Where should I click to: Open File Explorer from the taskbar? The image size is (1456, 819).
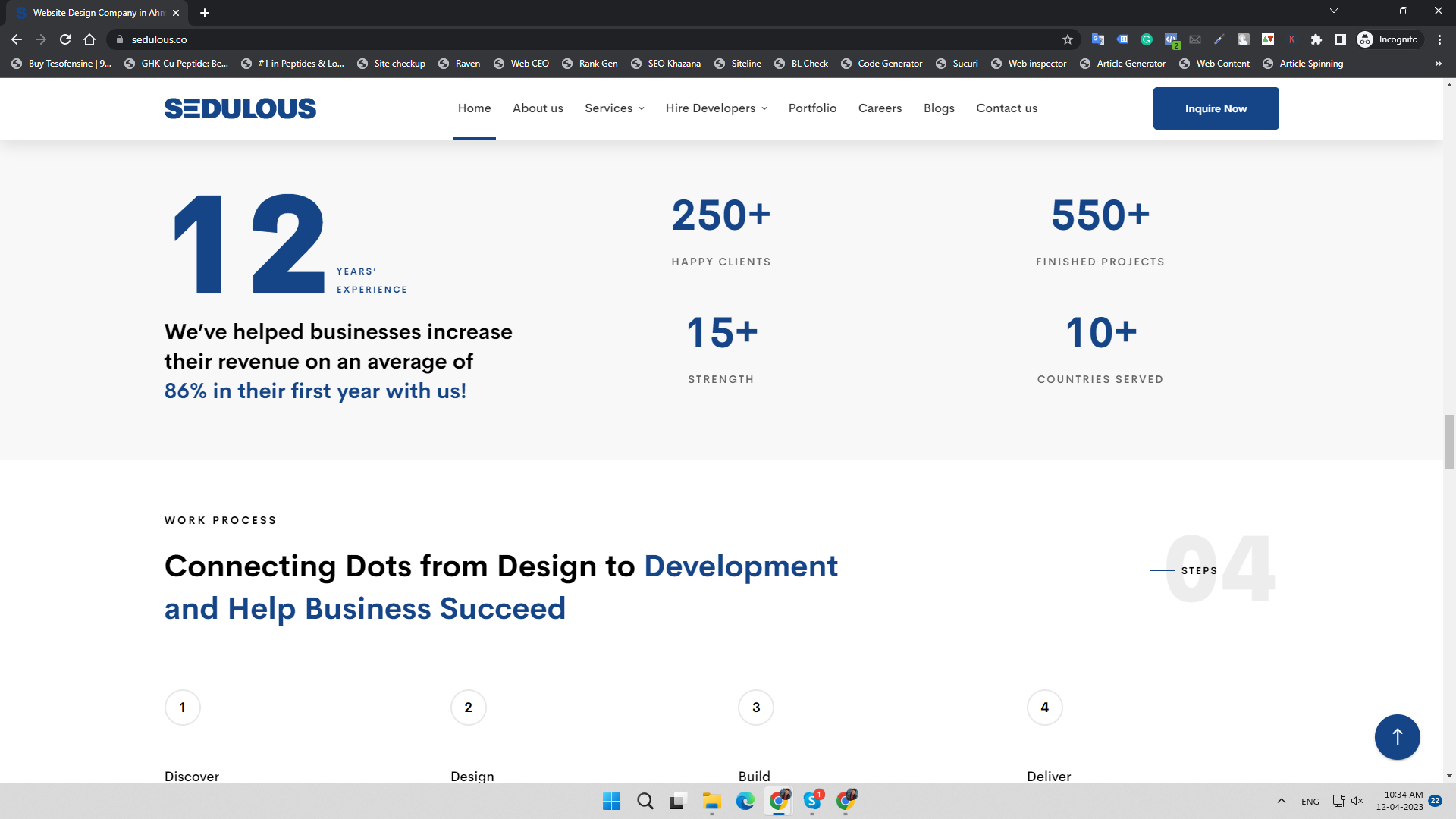point(711,801)
